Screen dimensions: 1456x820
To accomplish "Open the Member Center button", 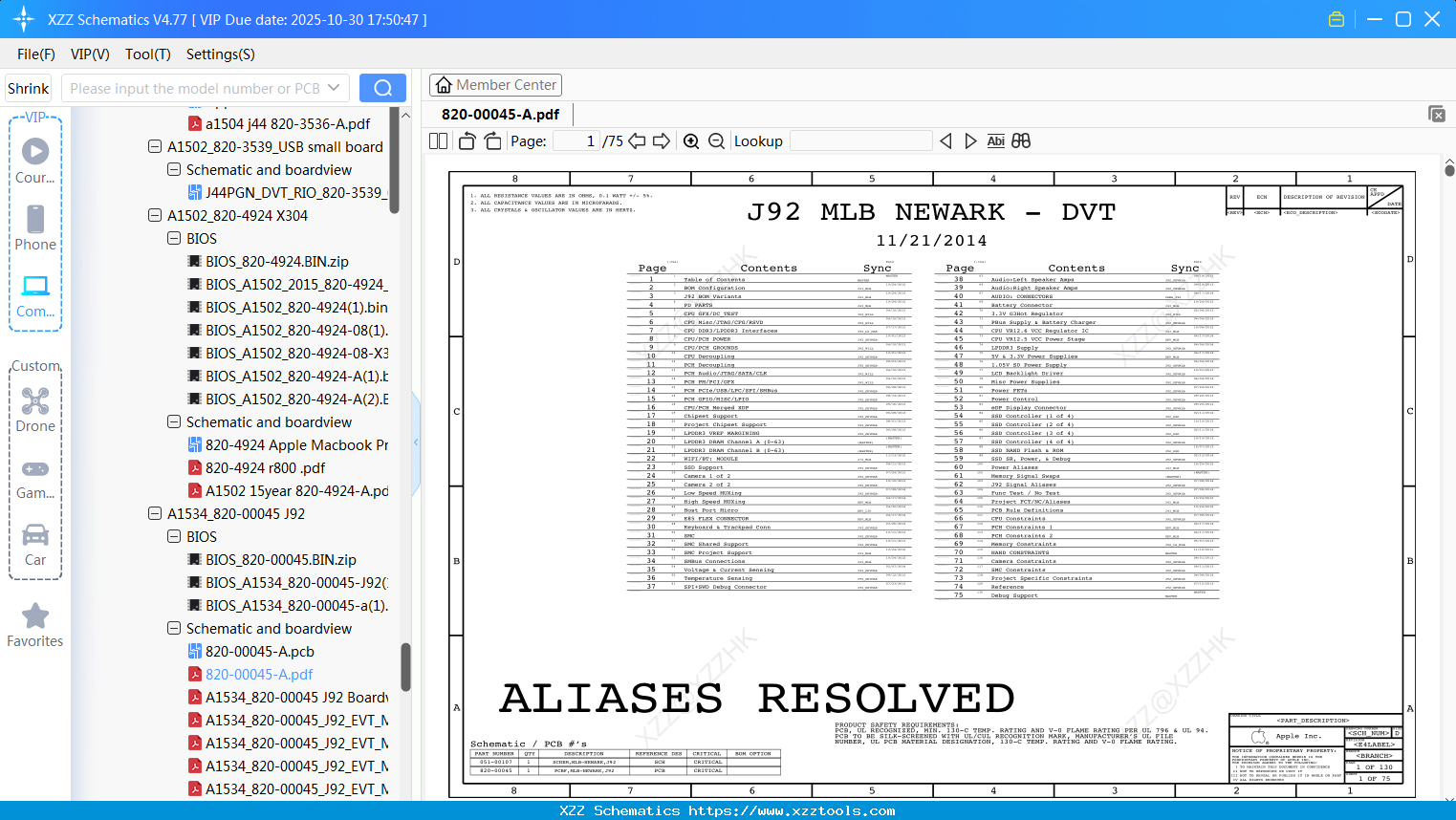I will pyautogui.click(x=495, y=85).
